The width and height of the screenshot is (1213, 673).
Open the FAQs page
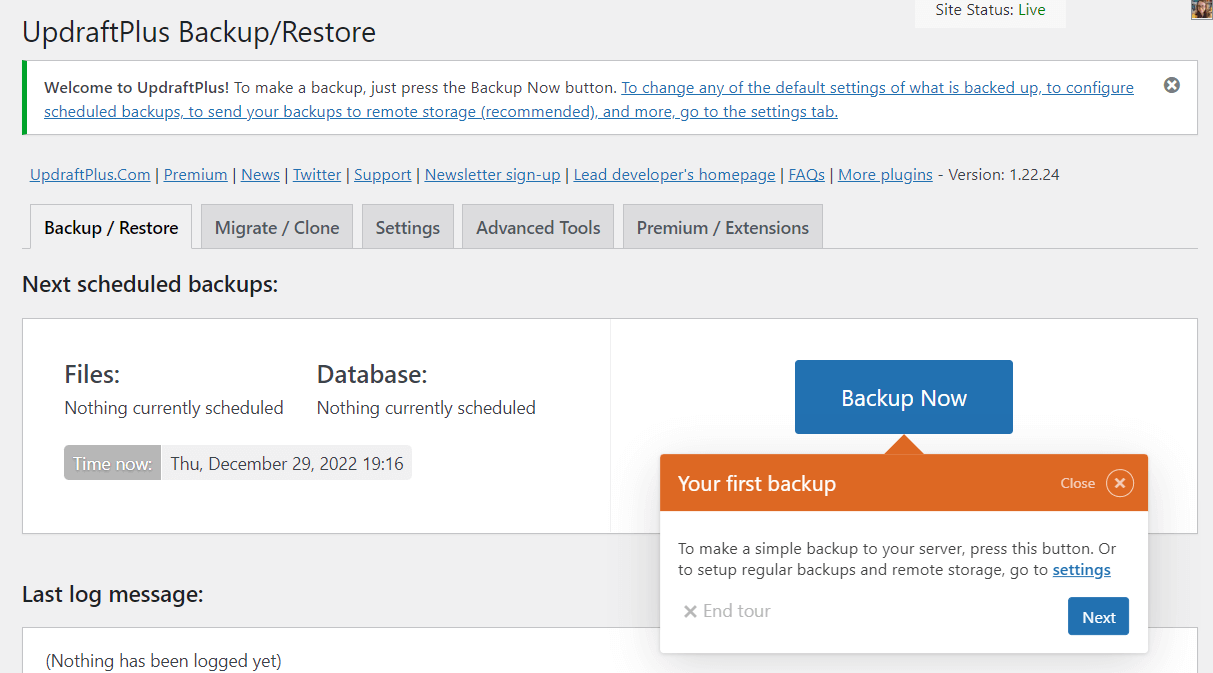click(806, 174)
